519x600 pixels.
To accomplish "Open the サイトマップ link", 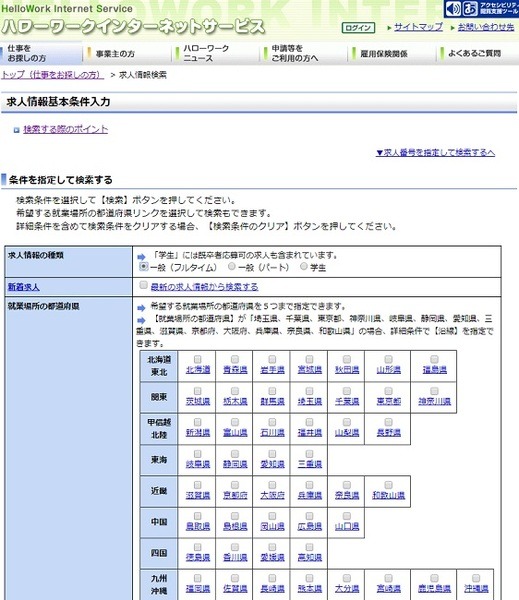I will coord(418,27).
